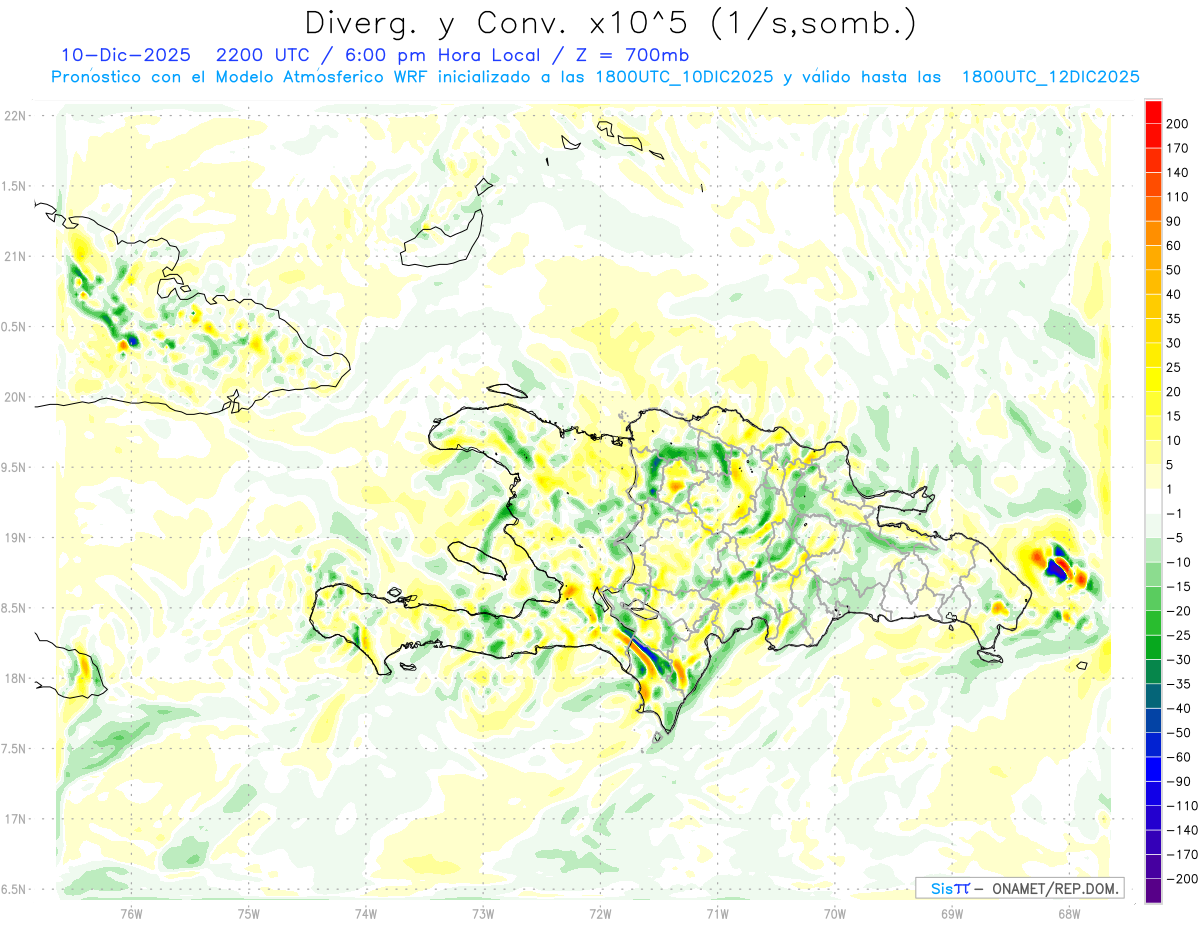This screenshot has width=1200, height=927.
Task: Click the '68W' longitude label
Action: coord(1069,912)
